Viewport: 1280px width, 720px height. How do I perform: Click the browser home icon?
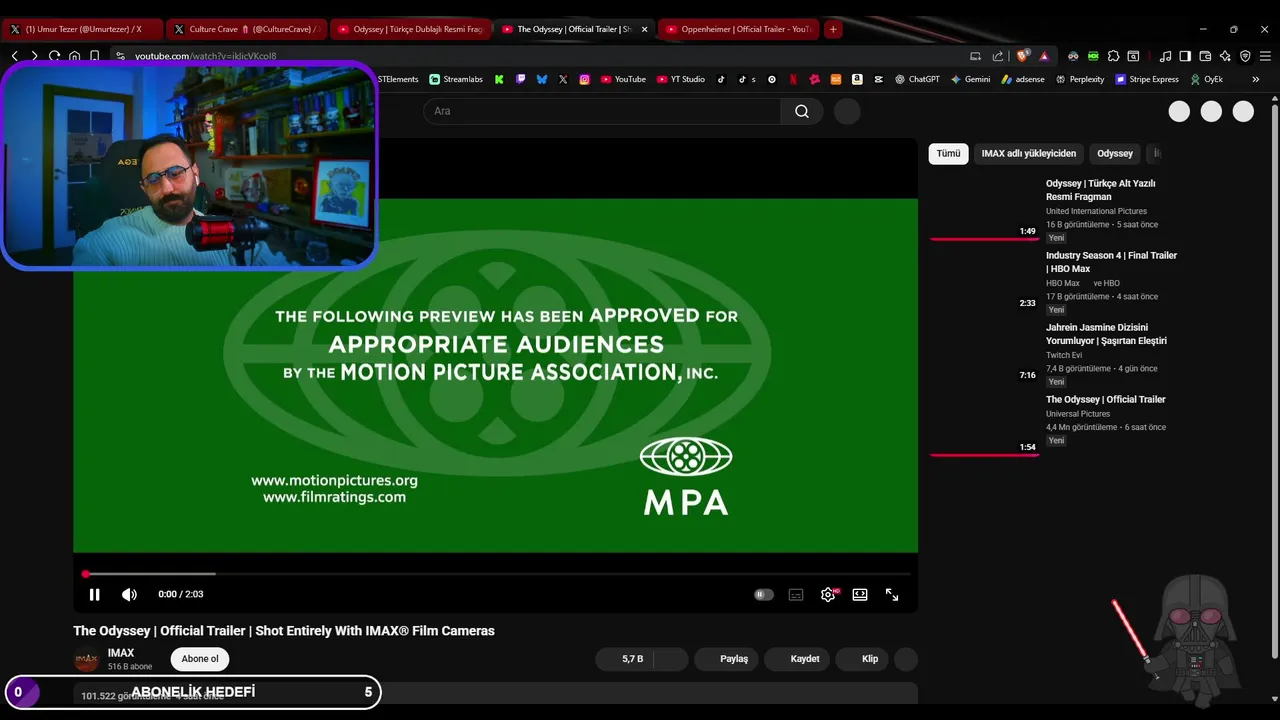click(x=74, y=56)
